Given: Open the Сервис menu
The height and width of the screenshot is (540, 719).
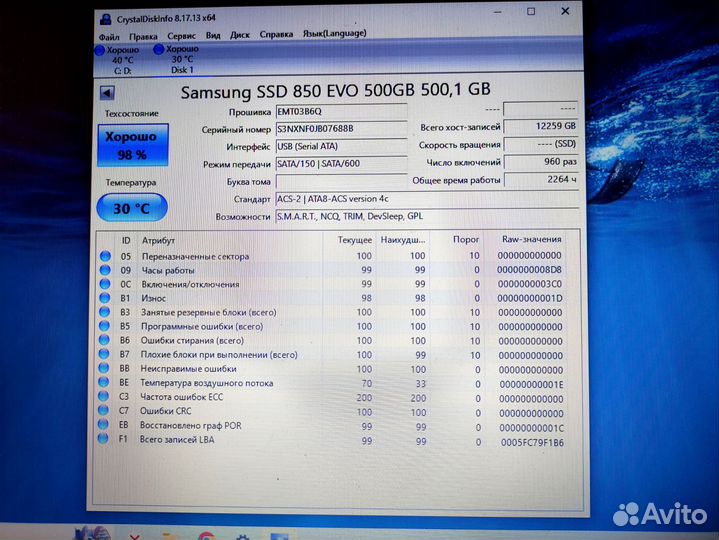Looking at the screenshot, I should coord(181,36).
